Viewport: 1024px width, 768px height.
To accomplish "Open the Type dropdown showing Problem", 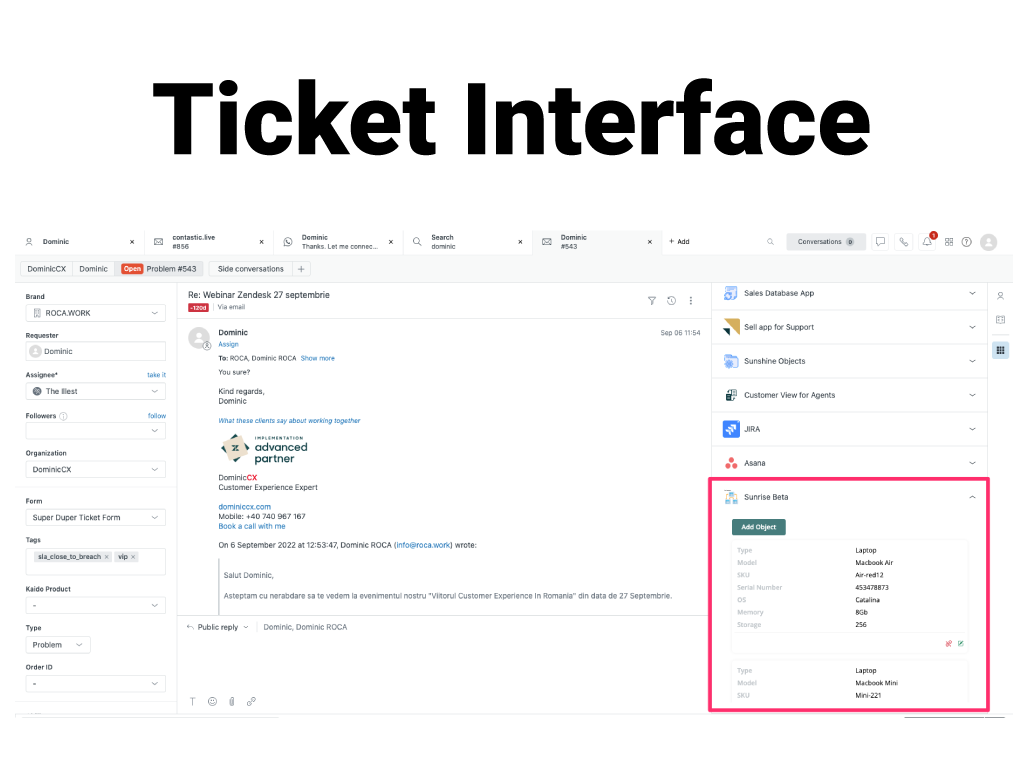I will coord(57,645).
